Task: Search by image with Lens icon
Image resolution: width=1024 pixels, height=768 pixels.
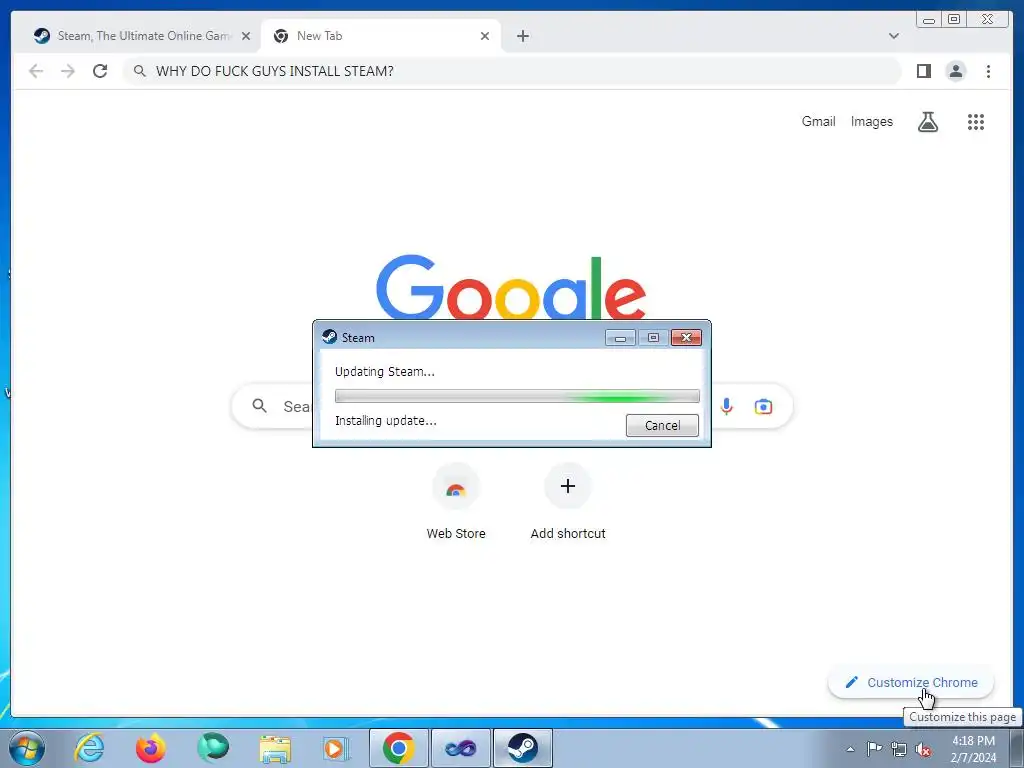Action: click(x=763, y=406)
